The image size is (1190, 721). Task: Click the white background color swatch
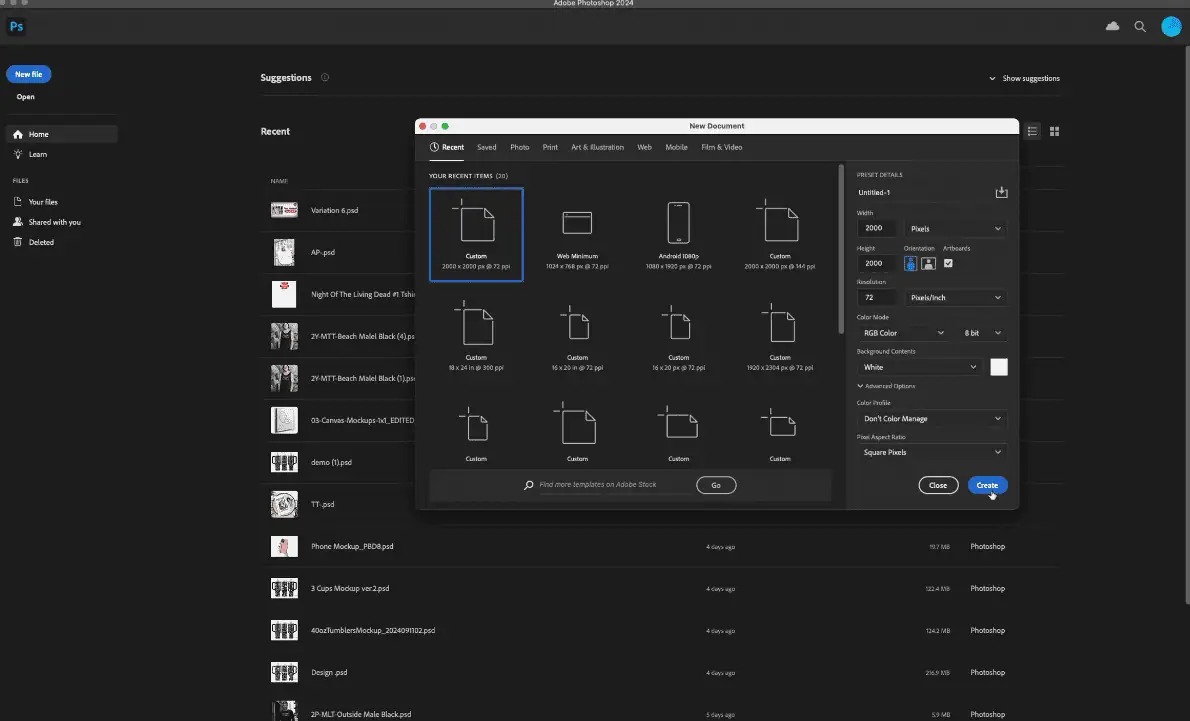(998, 367)
